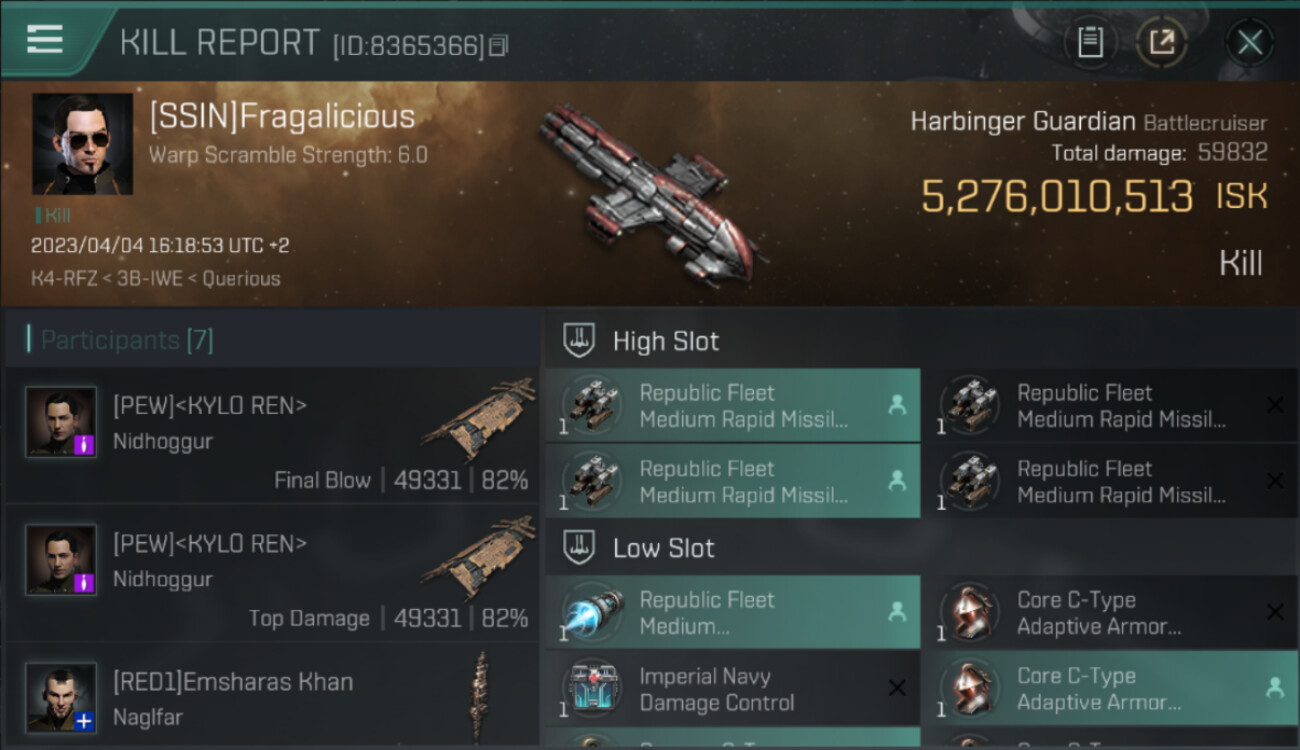Click the K4-RFZ system location link
The image size is (1300, 750).
click(59, 279)
